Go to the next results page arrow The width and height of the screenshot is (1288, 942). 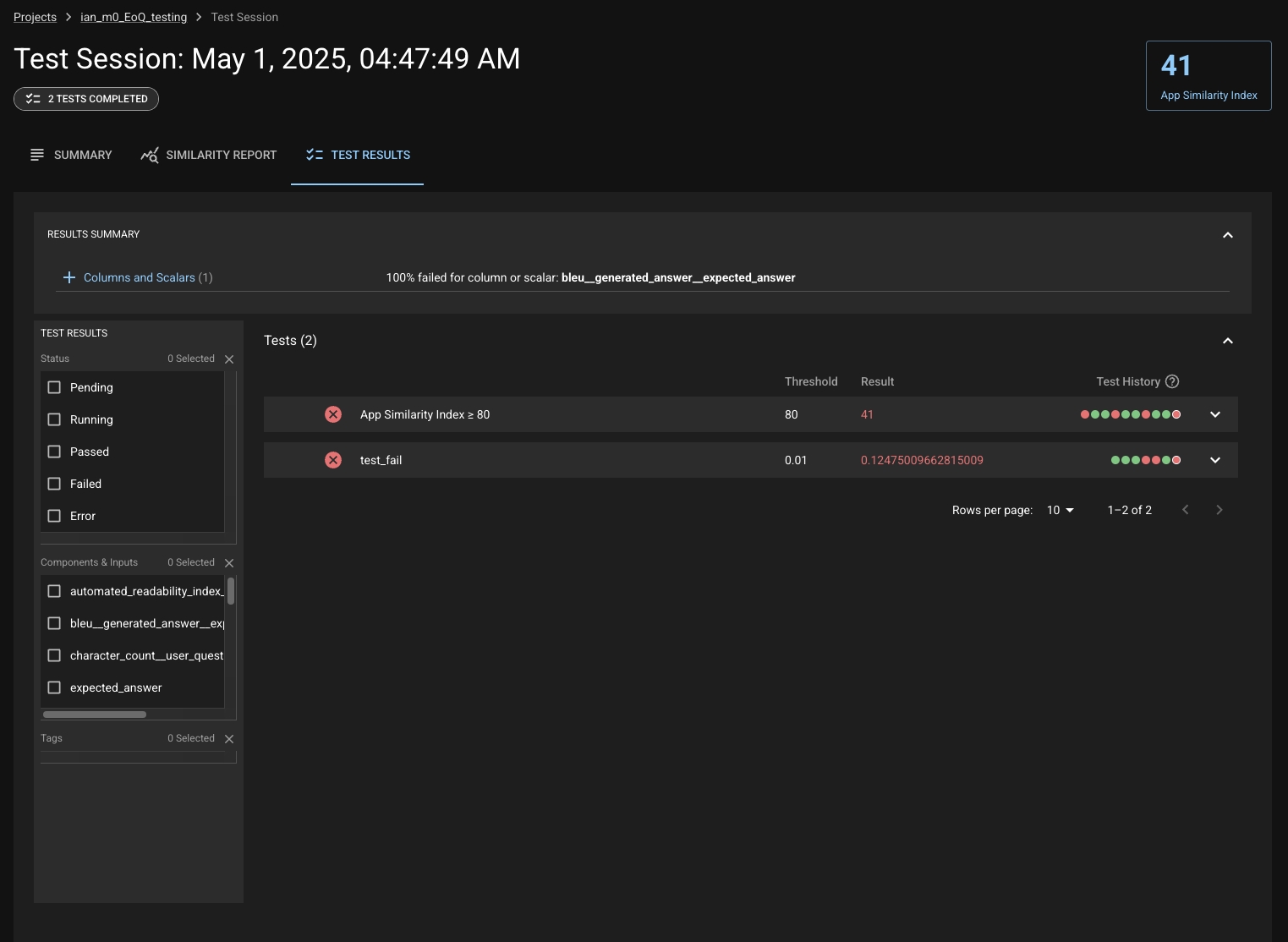[1219, 510]
